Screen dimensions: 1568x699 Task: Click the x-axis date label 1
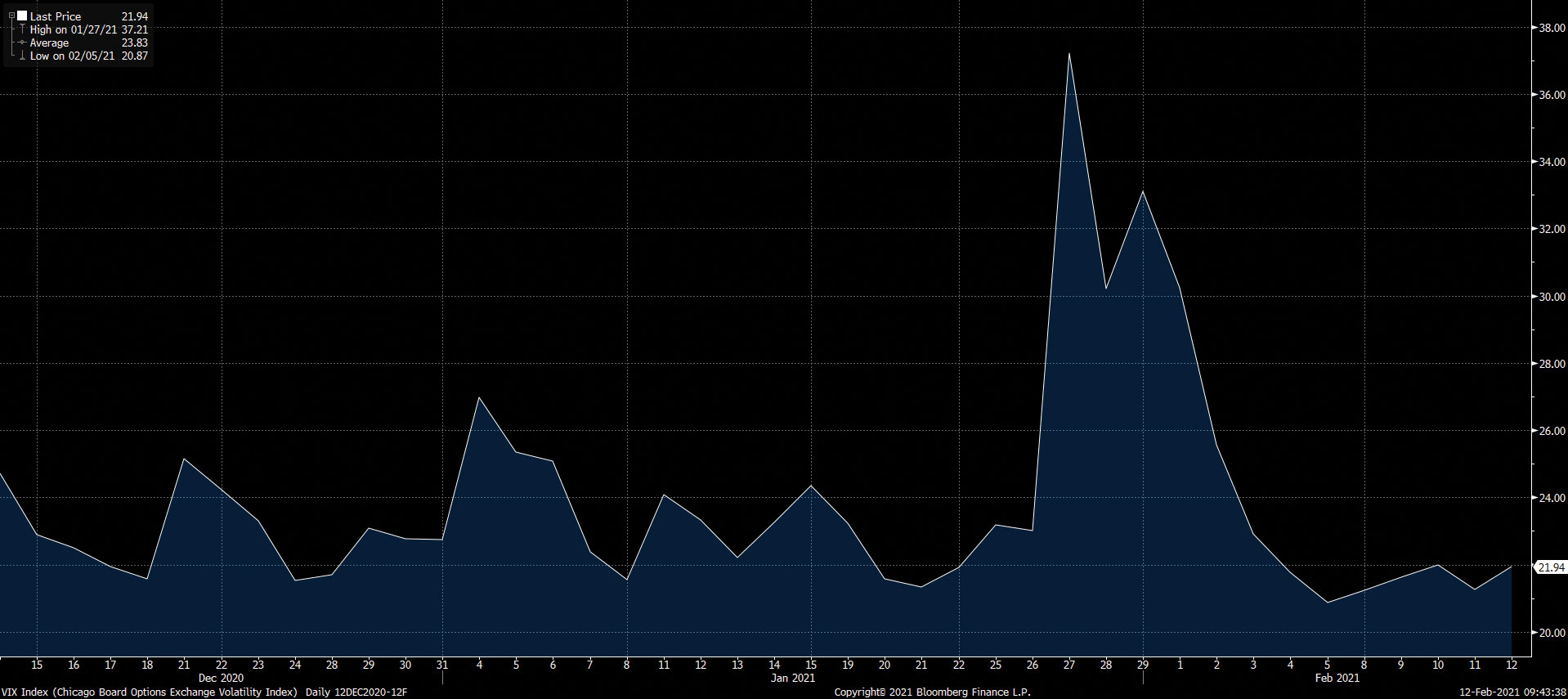1180,665
